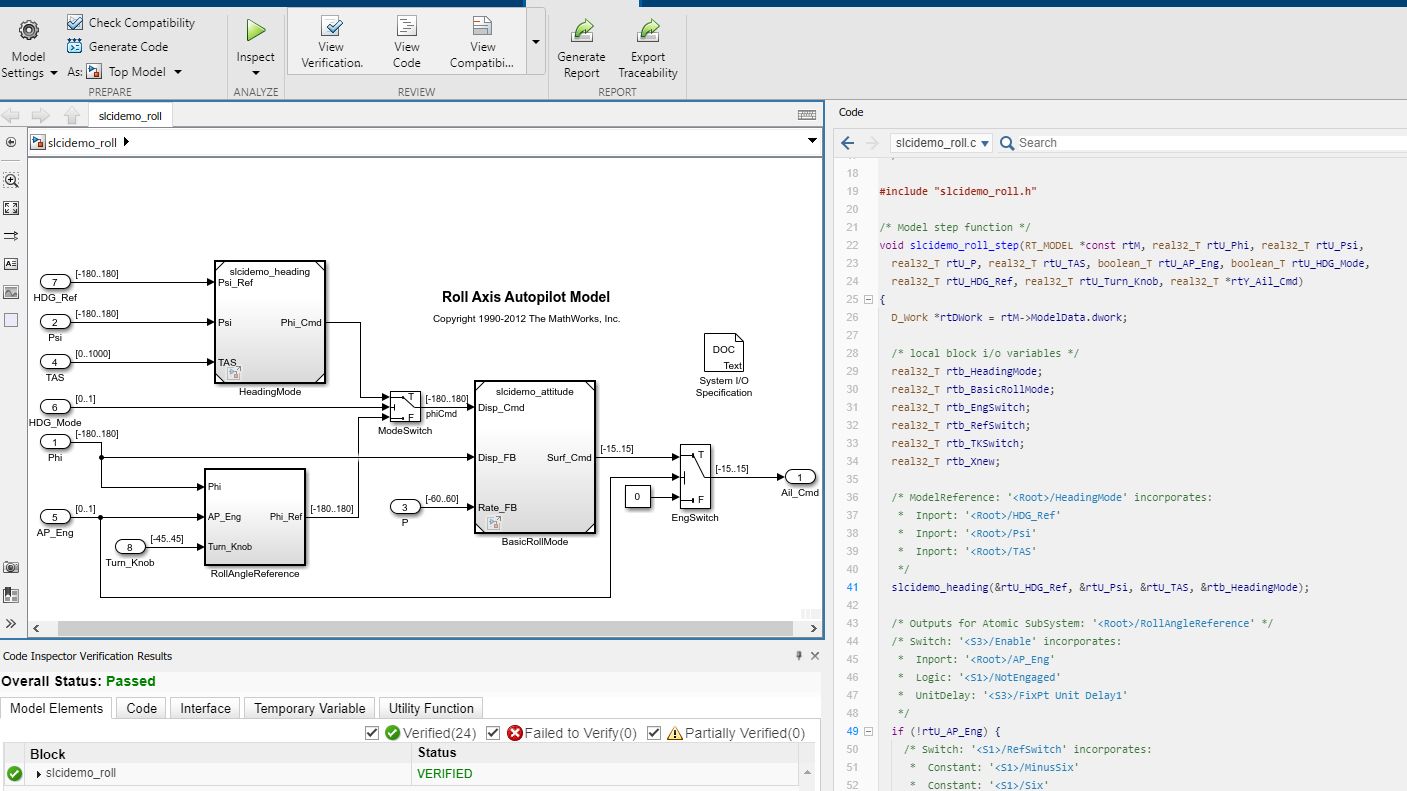Open Model Settings gear icon
Image resolution: width=1407 pixels, height=791 pixels.
click(28, 31)
